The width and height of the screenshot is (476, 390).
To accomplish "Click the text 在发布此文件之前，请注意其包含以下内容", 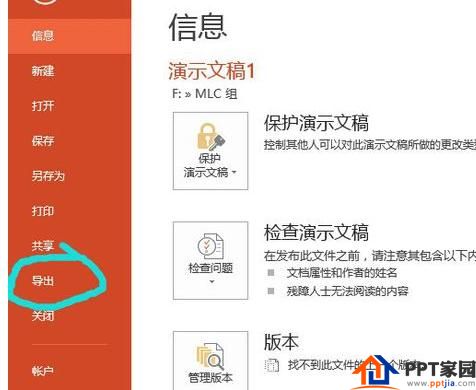I will click(x=370, y=256).
